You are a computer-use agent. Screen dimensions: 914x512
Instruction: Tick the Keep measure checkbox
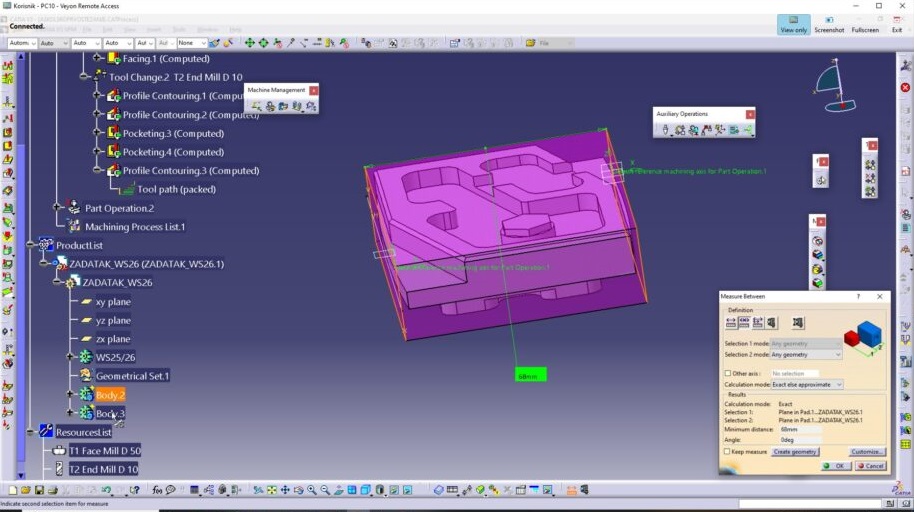(x=727, y=452)
